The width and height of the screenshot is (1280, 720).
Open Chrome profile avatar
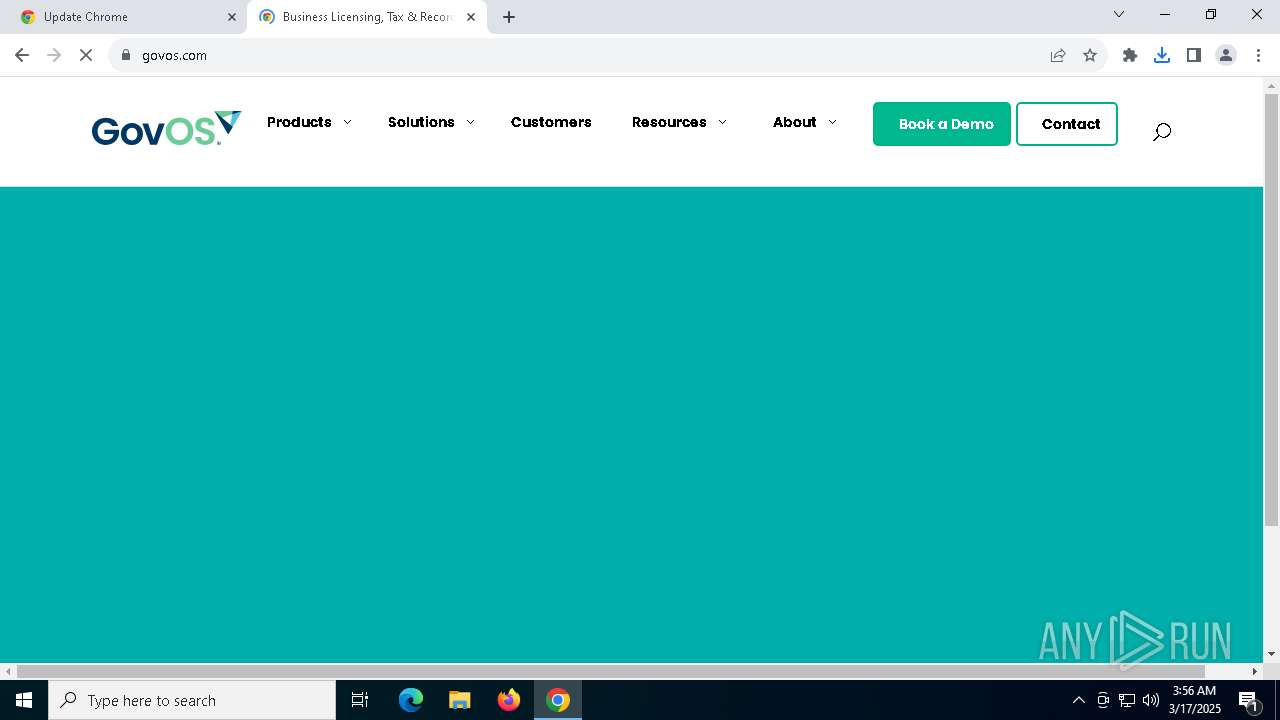[x=1226, y=55]
